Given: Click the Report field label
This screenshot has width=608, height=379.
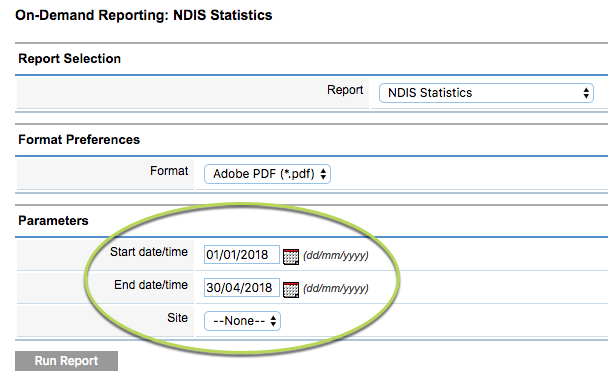Looking at the screenshot, I should pos(345,90).
